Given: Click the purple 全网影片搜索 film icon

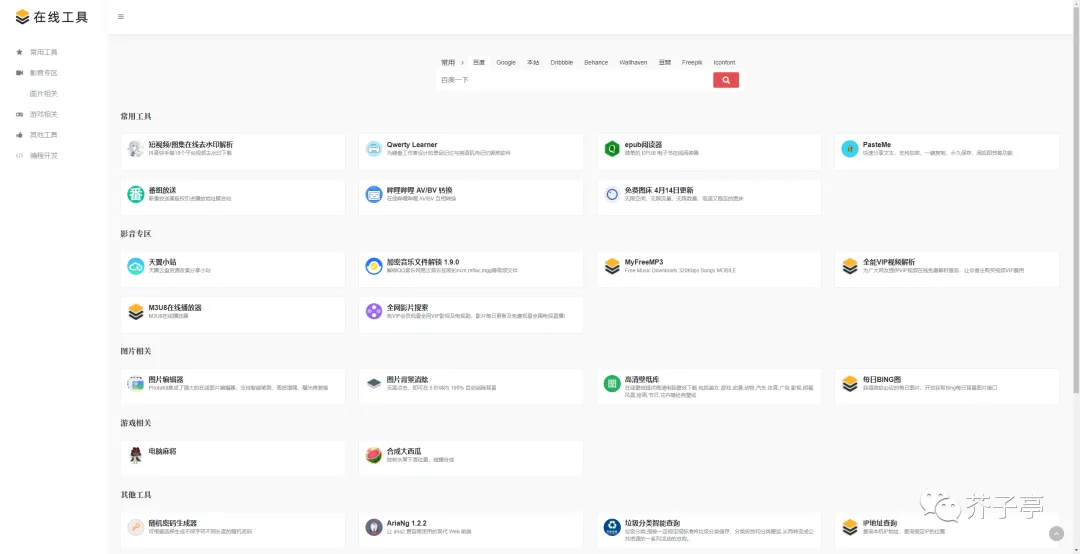Looking at the screenshot, I should click(373, 311).
